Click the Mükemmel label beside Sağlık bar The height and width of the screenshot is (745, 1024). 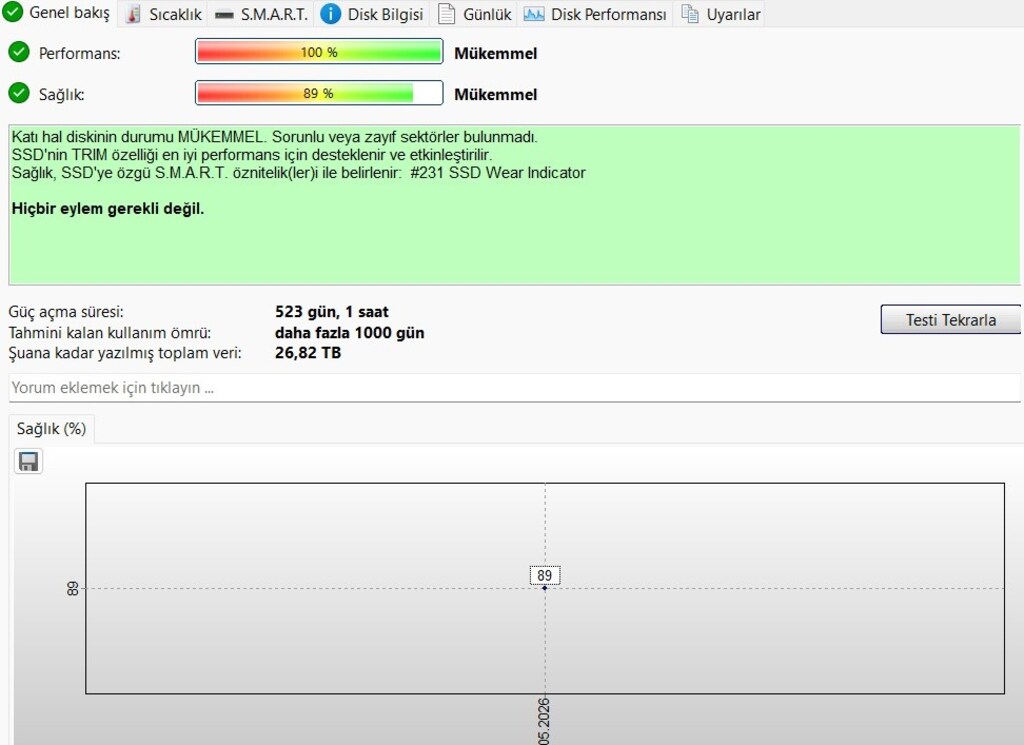pos(496,95)
